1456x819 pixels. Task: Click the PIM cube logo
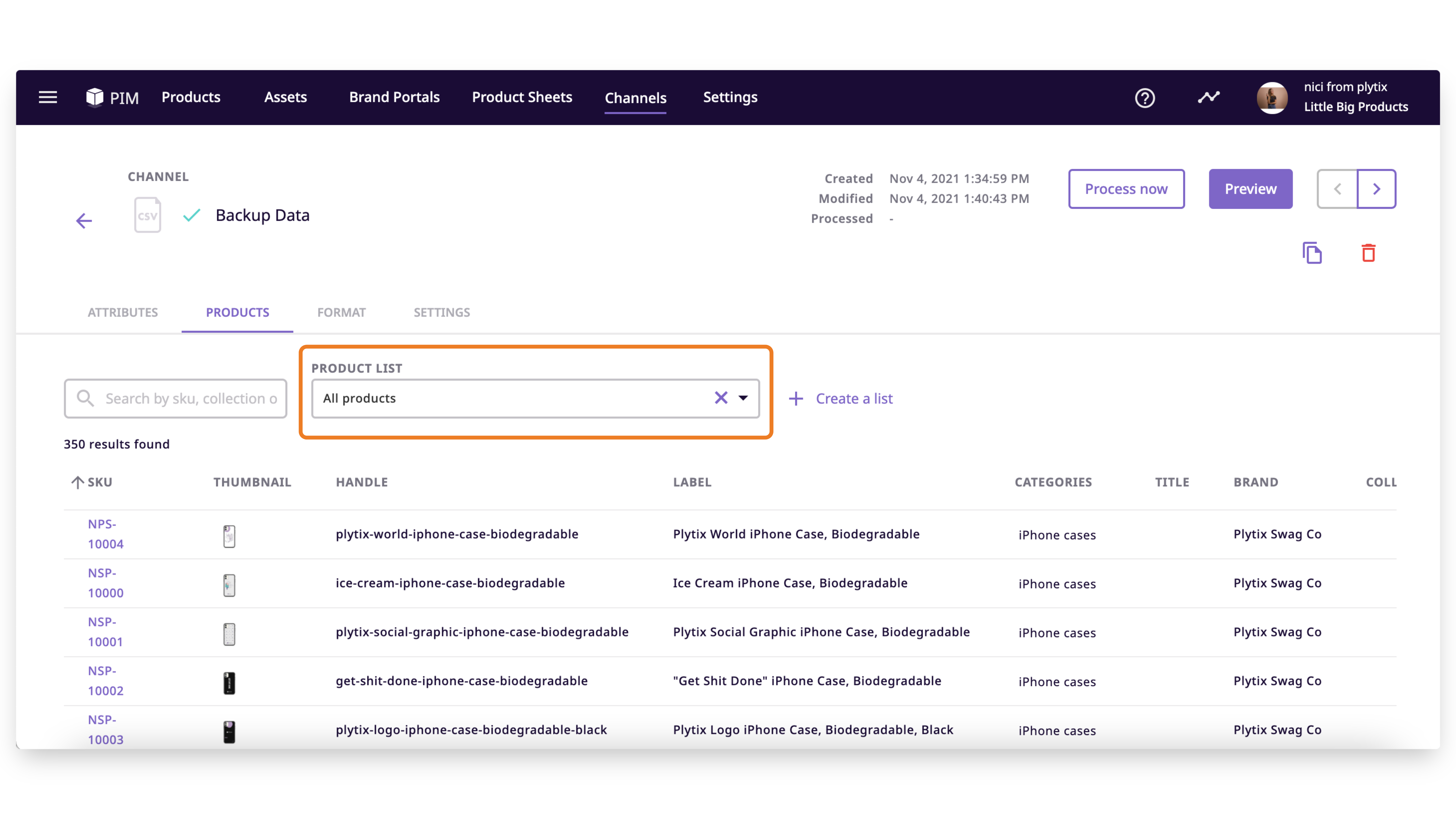(x=95, y=97)
